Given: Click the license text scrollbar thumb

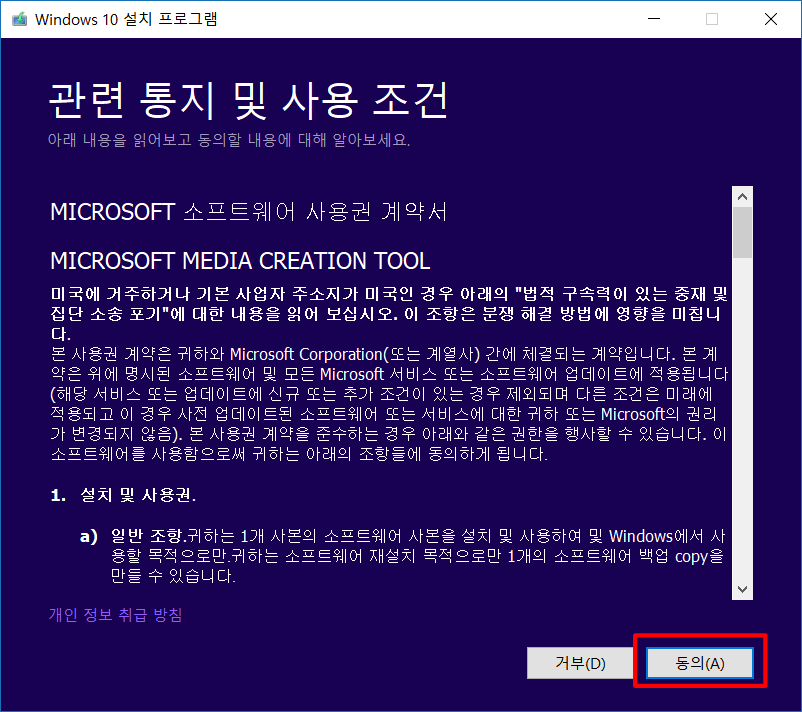Looking at the screenshot, I should pyautogui.click(x=742, y=232).
